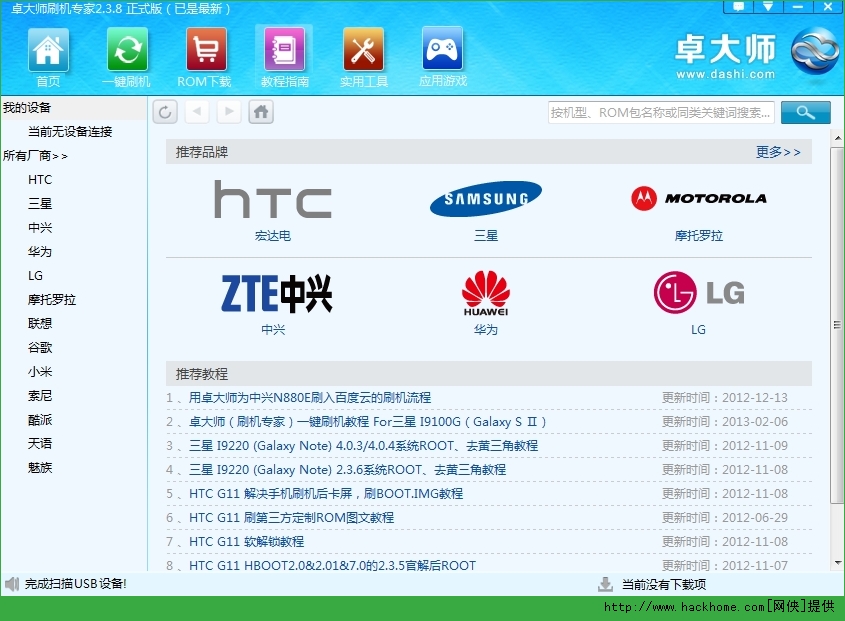Select 中兴 in the manufacturer sidebar
The image size is (845, 621).
[40, 227]
